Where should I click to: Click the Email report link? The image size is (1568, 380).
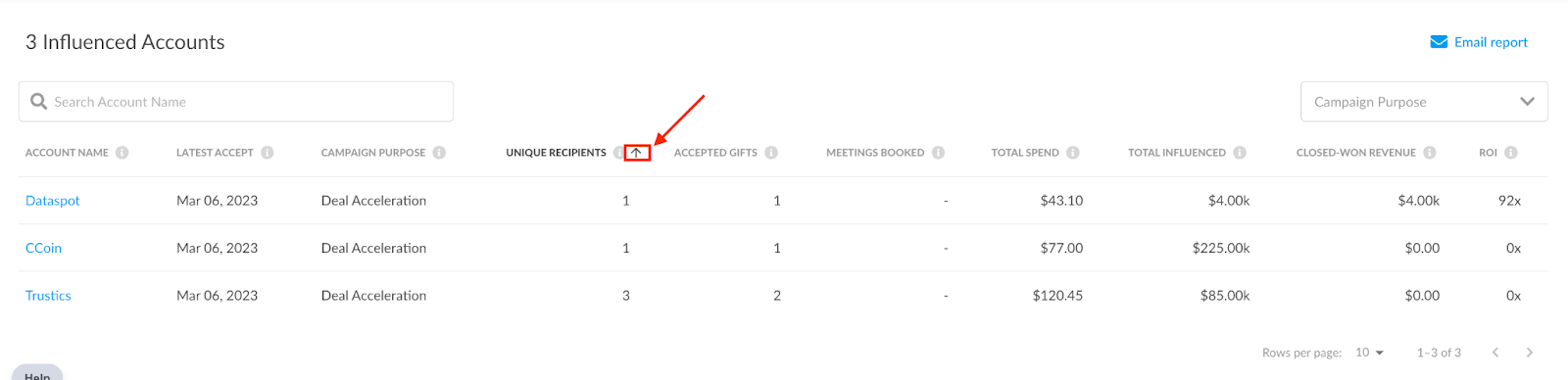(x=1479, y=42)
